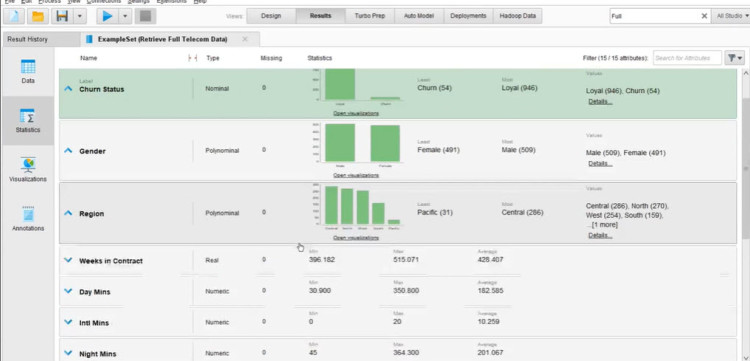Open the All Studio search scope dropdown
Viewport: 750px width, 361px height.
(x=732, y=16)
